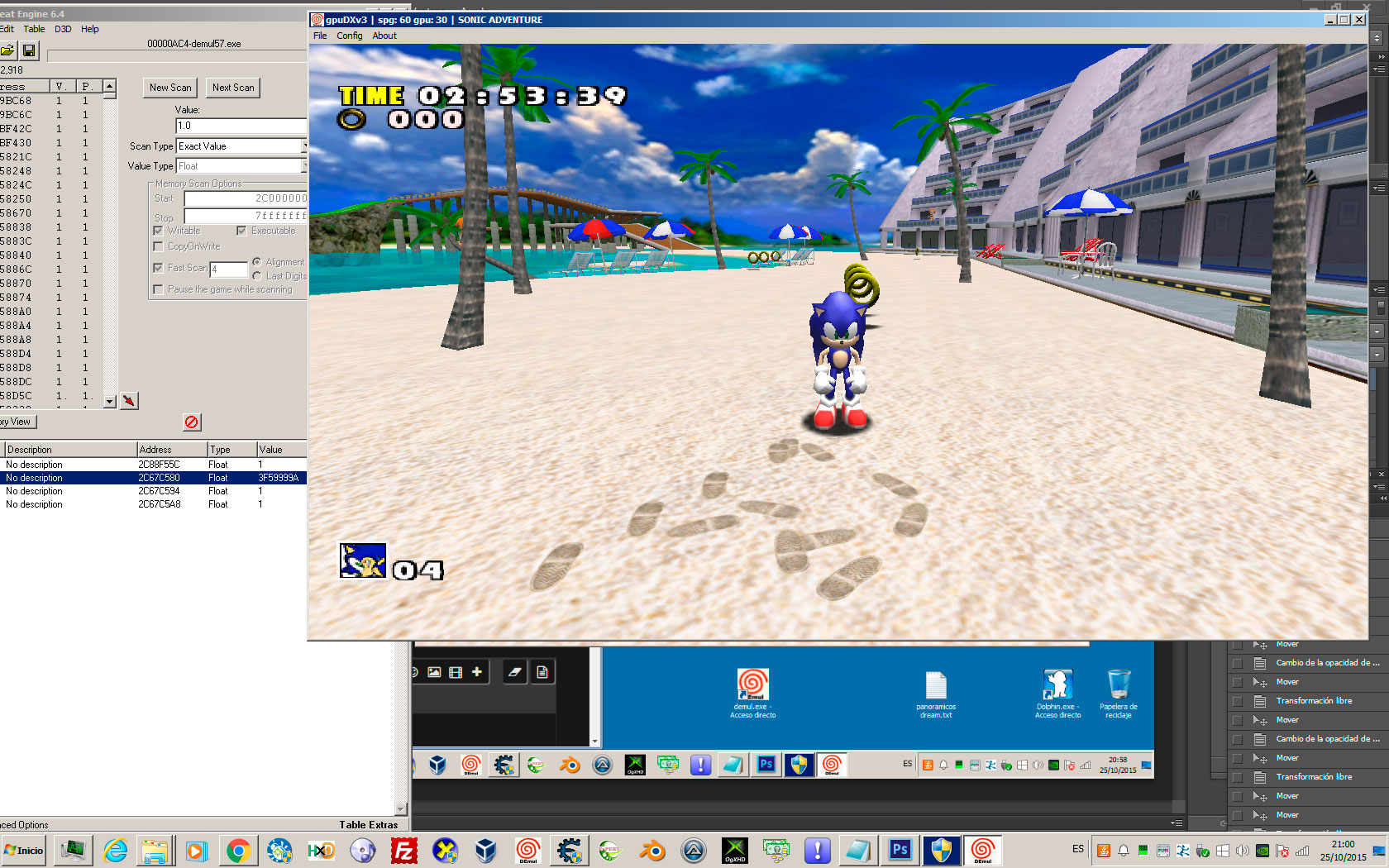Open Cheat Engine's D3D menu
Screen dimensions: 1389x868
tap(63, 29)
